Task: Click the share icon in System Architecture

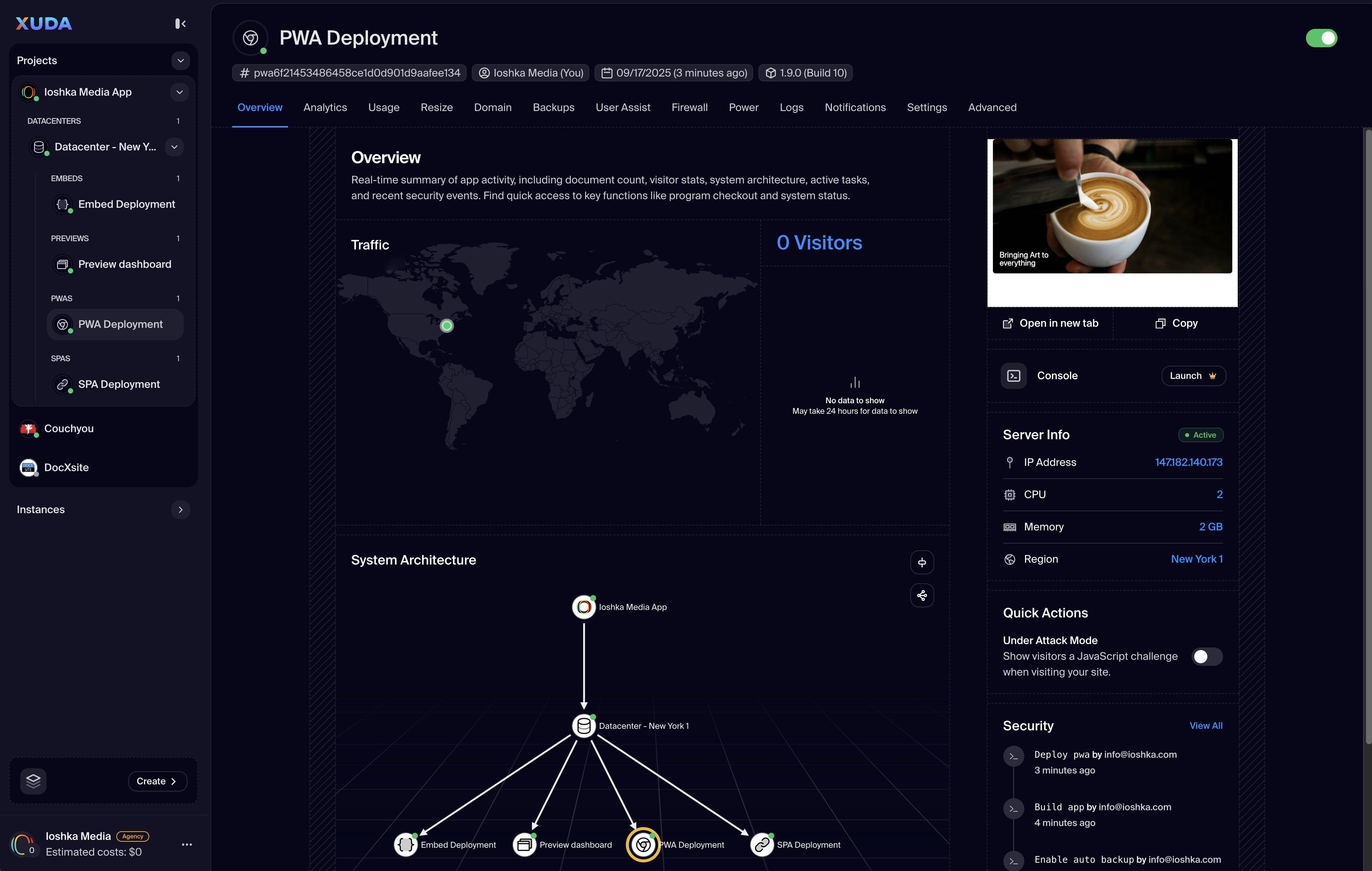Action: coord(921,596)
